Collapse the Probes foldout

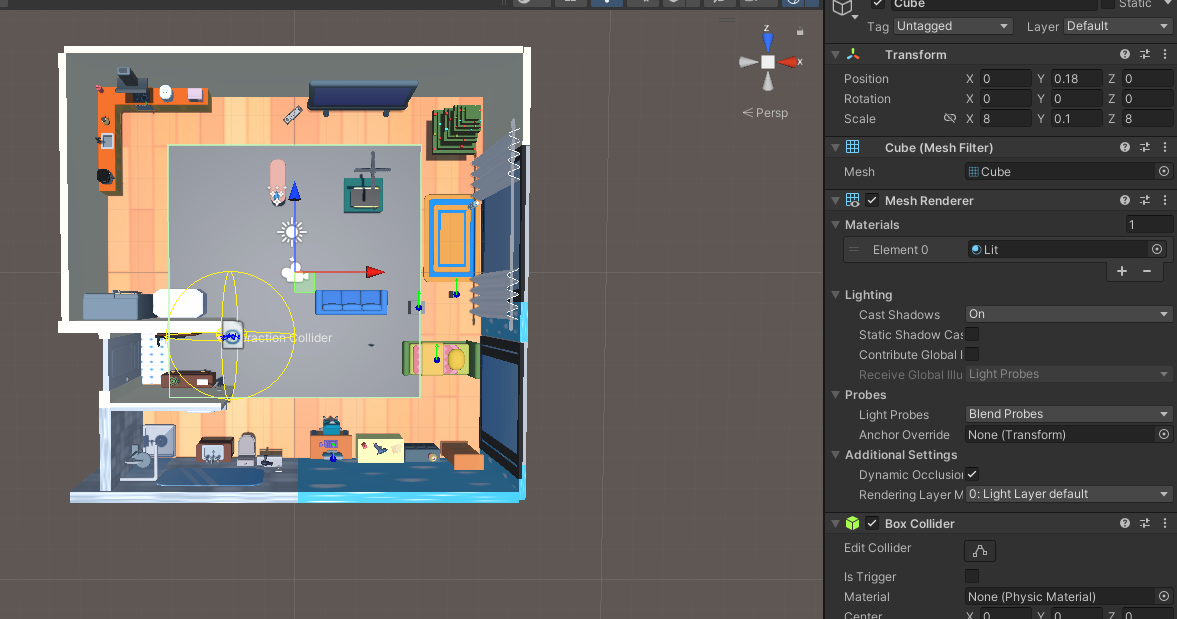[835, 395]
